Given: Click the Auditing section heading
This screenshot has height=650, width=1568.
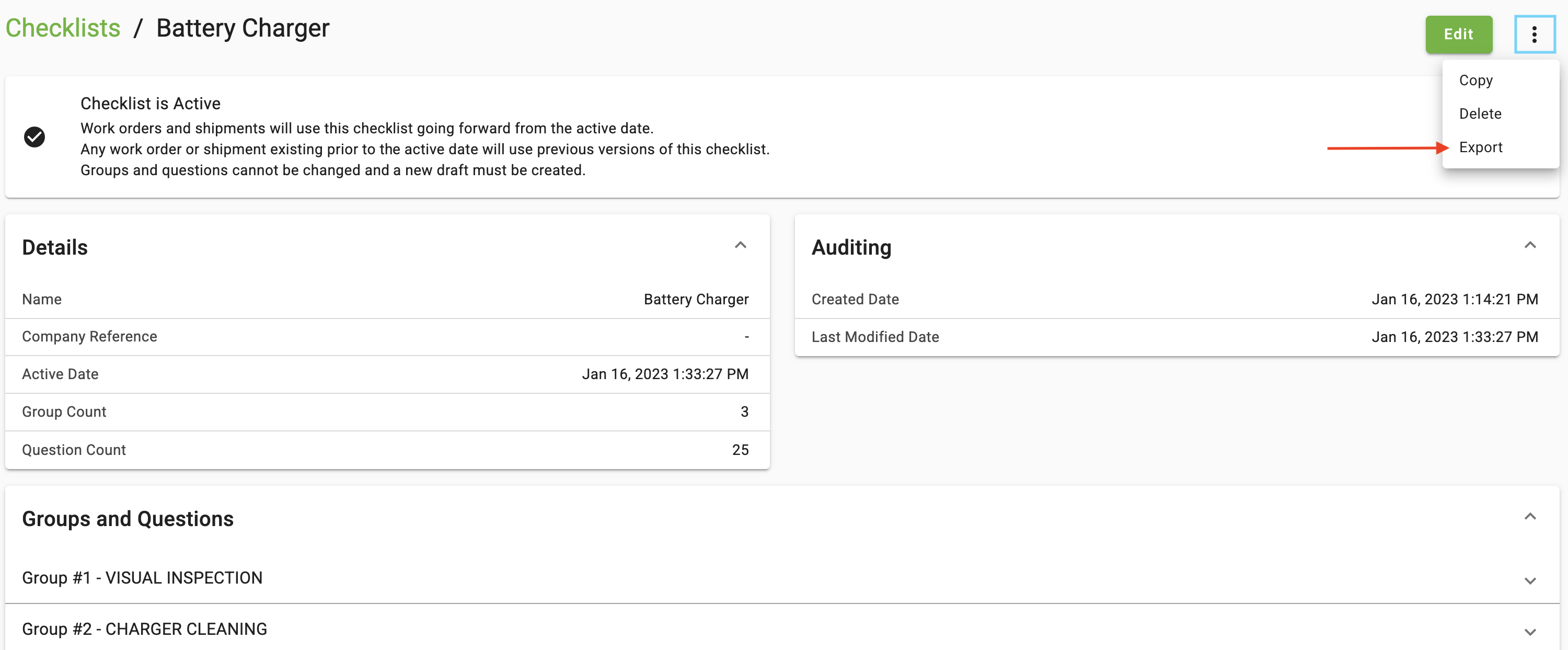Looking at the screenshot, I should [851, 247].
